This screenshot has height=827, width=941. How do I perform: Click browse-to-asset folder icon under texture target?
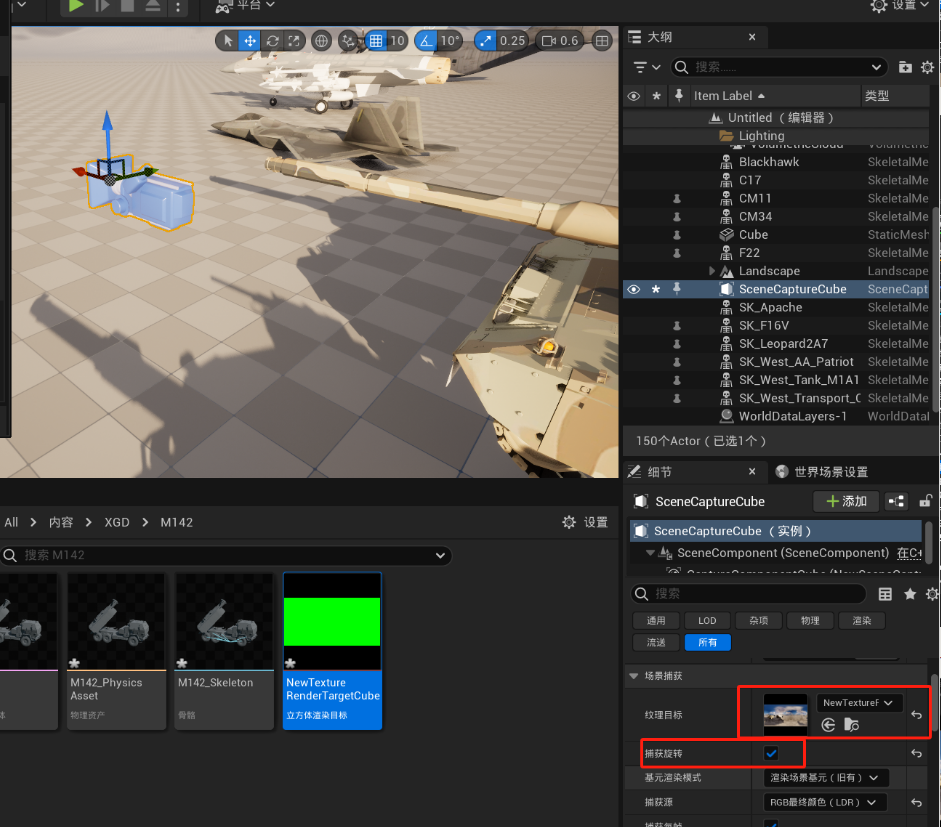(x=852, y=725)
